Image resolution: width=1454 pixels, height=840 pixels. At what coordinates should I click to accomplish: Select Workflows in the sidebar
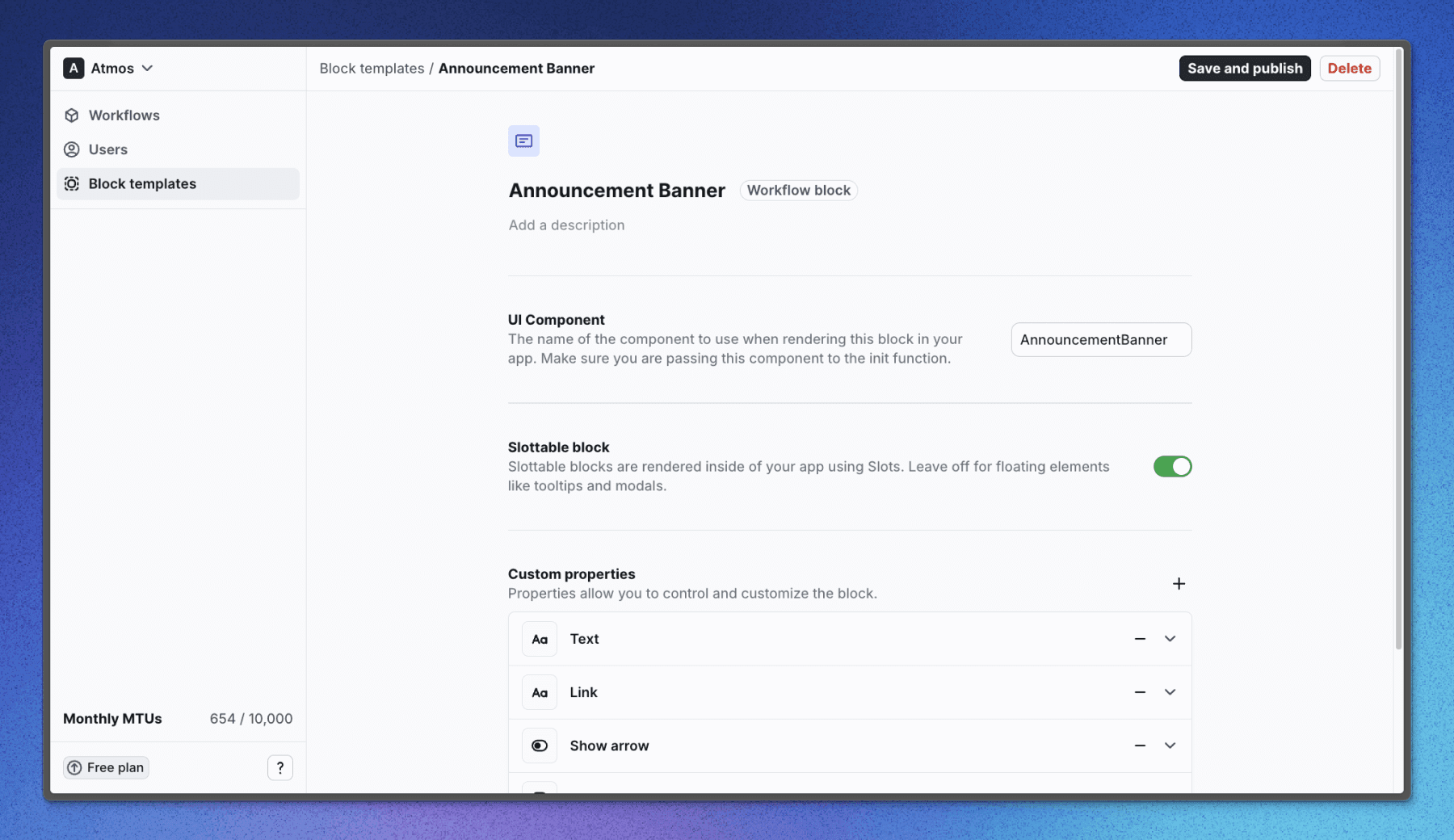(x=124, y=115)
